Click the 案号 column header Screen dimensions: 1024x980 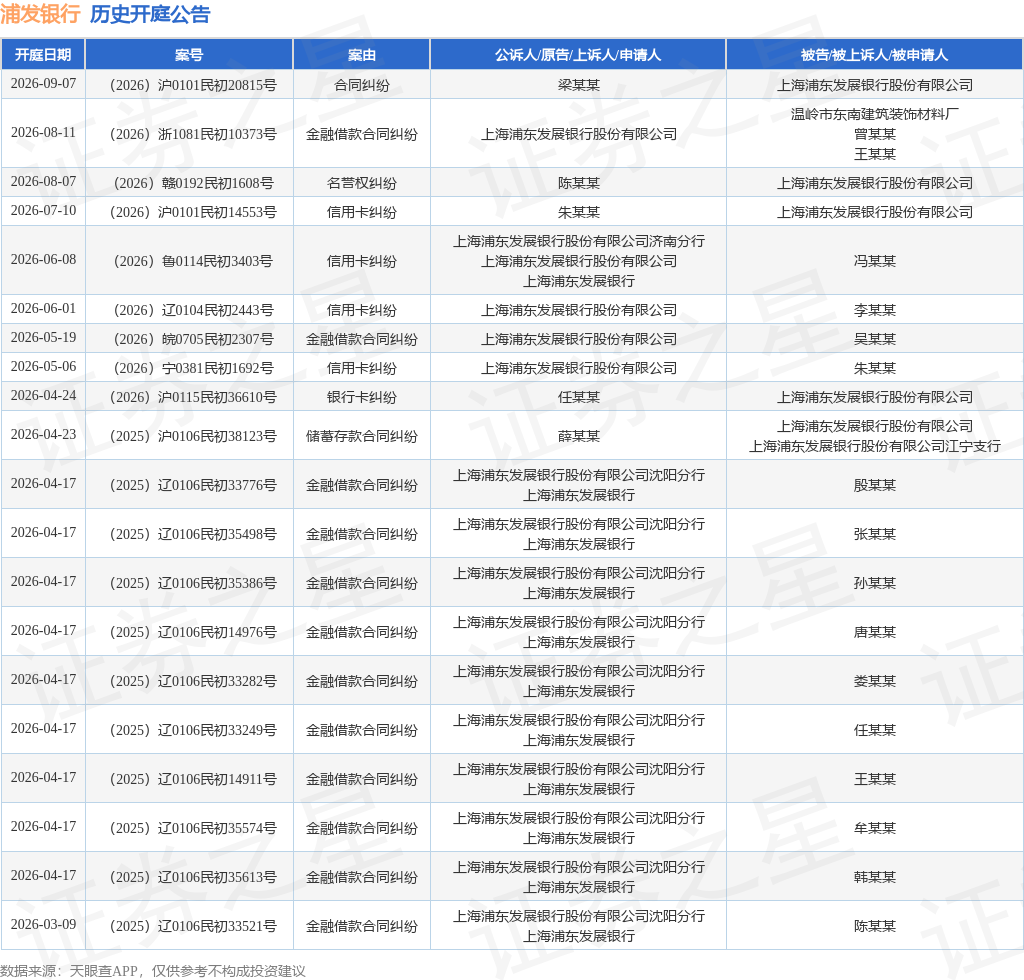pyautogui.click(x=189, y=55)
